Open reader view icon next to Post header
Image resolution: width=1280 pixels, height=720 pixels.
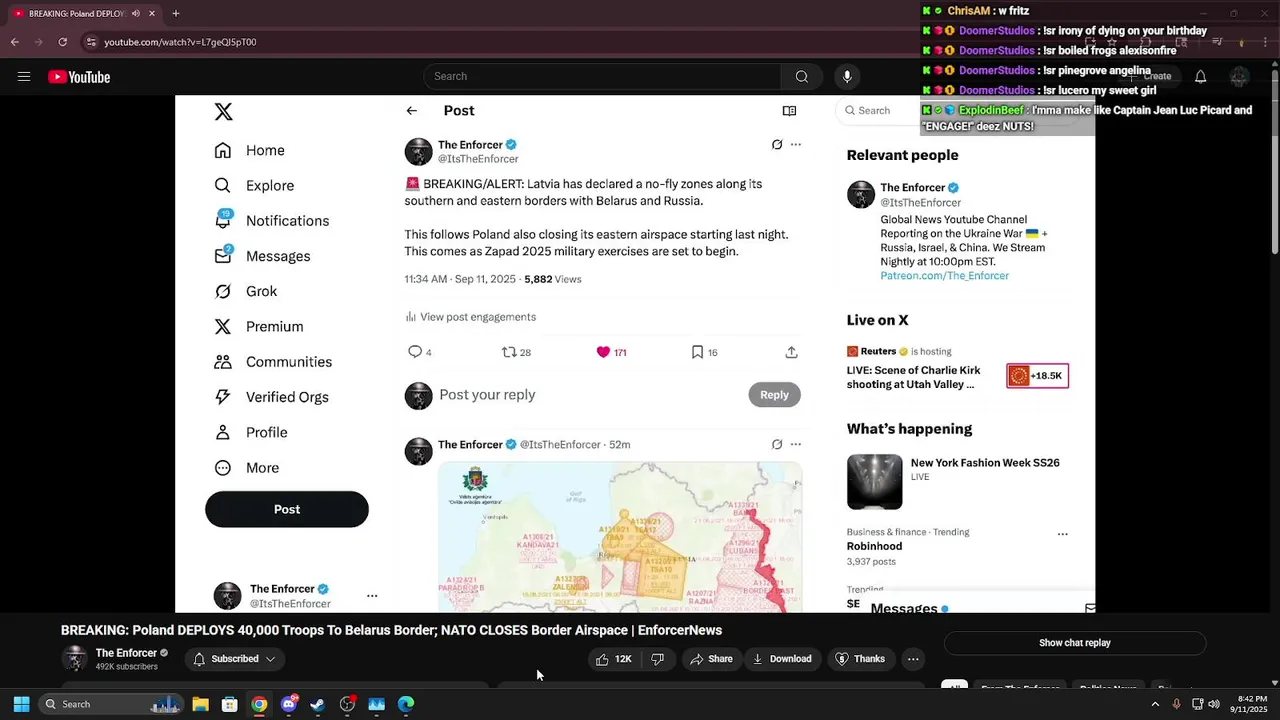pos(789,111)
